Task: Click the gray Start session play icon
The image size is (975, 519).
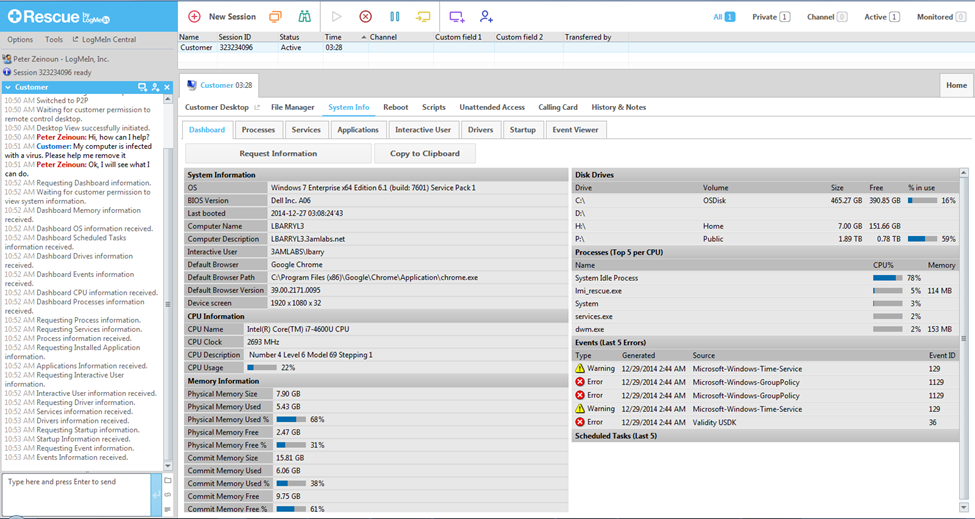Action: click(x=336, y=17)
